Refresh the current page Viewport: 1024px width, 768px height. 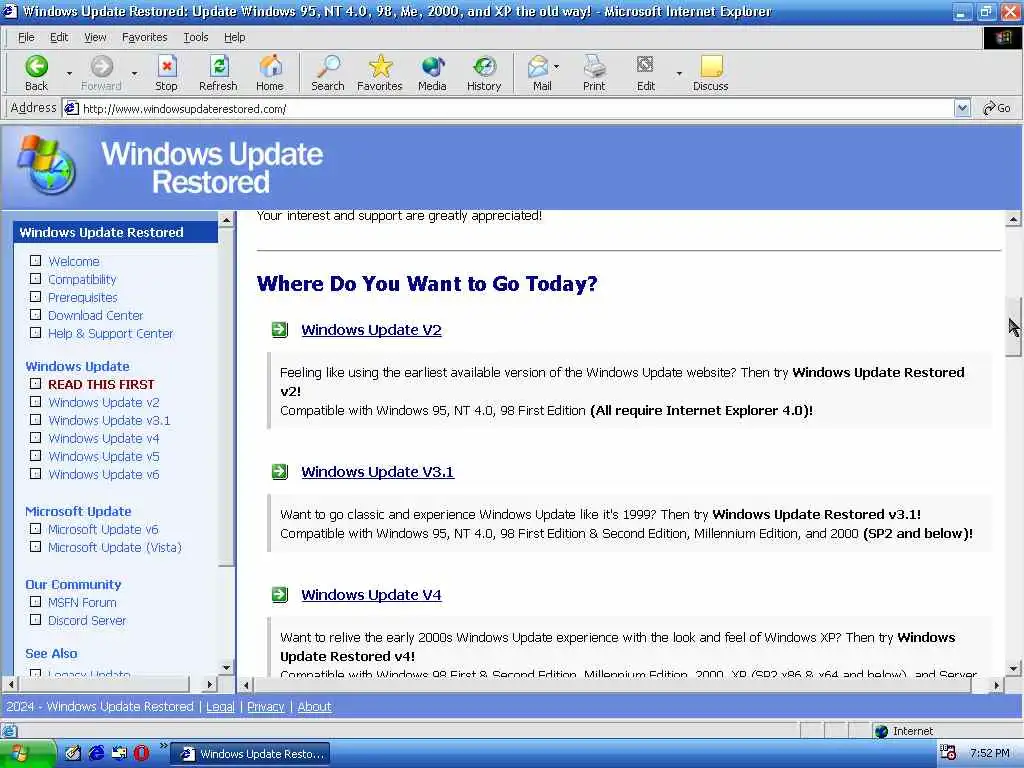click(218, 72)
